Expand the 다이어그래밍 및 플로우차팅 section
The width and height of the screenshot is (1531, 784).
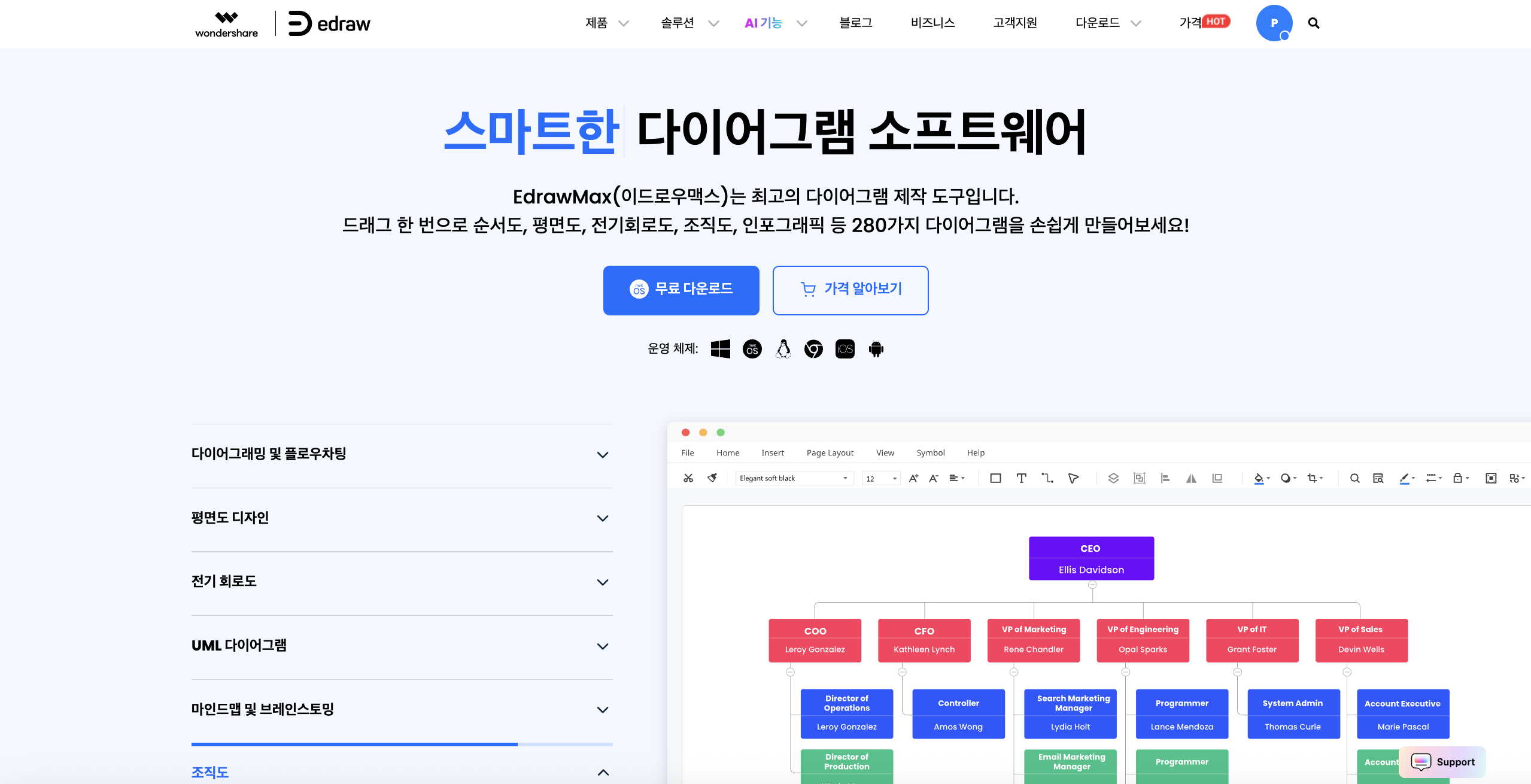tap(402, 454)
